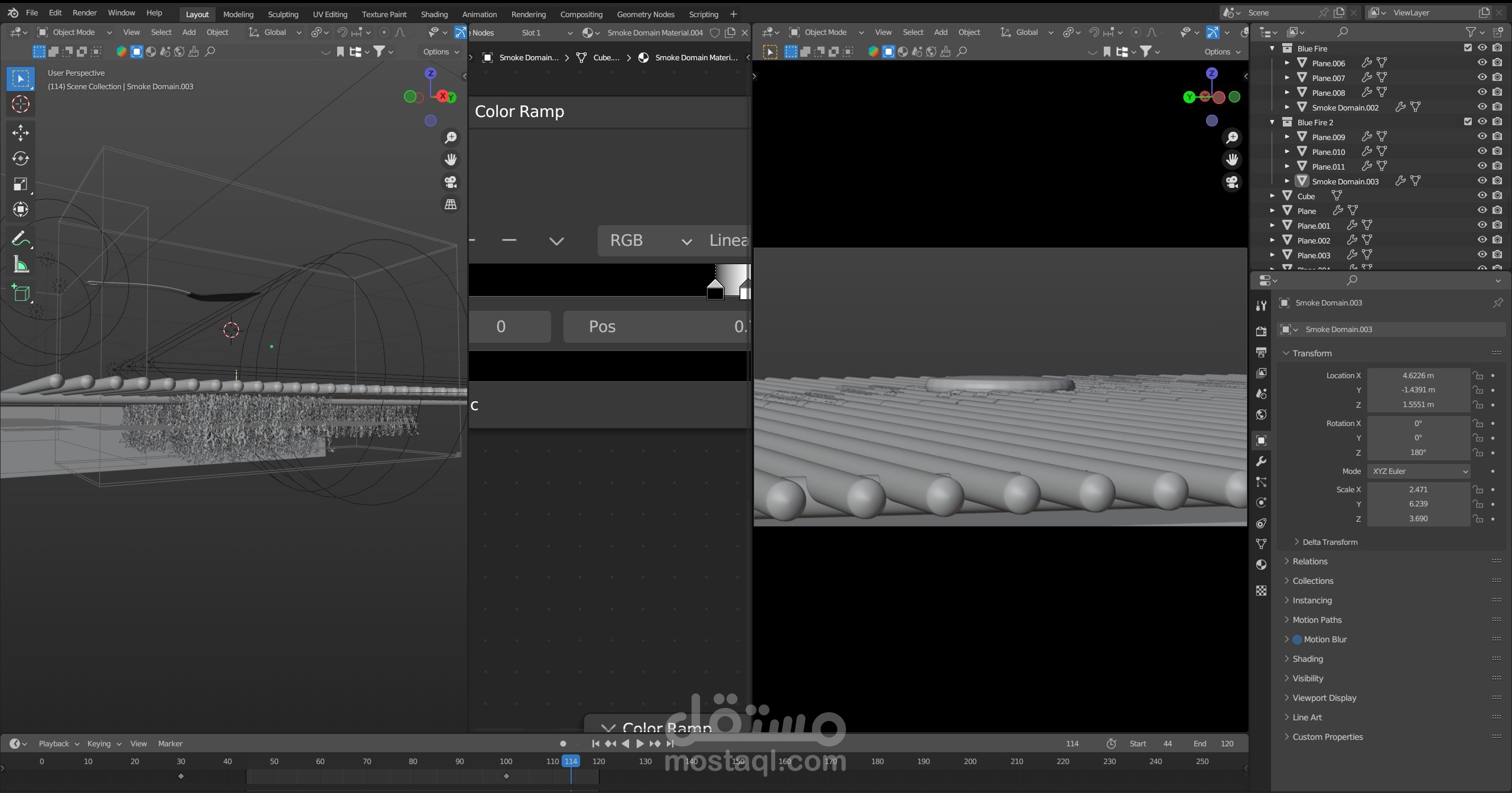Image resolution: width=1512 pixels, height=793 pixels.
Task: Toggle visibility of the Cube object
Action: pyautogui.click(x=1482, y=196)
